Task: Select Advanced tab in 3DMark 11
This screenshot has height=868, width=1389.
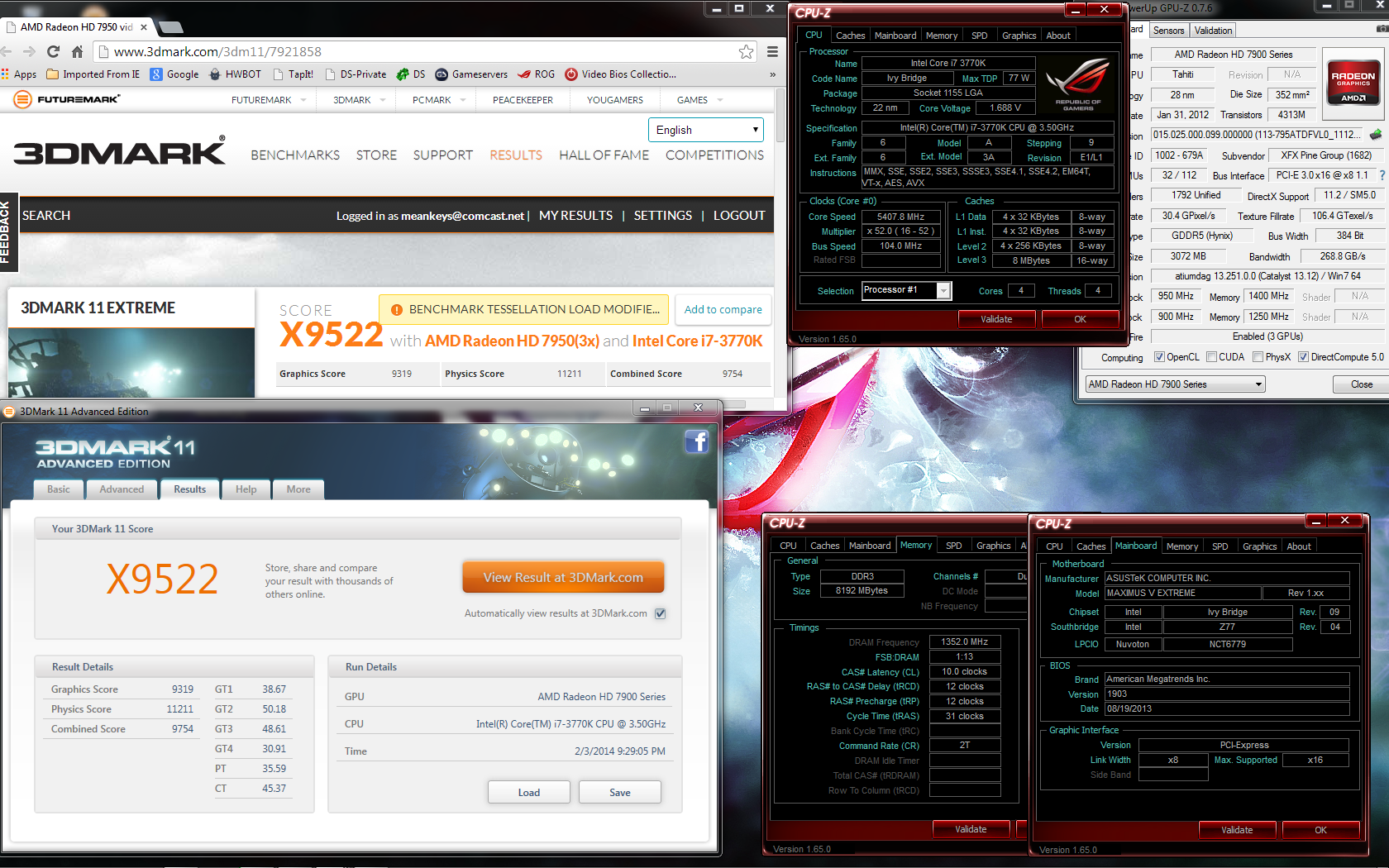Action: point(122,489)
